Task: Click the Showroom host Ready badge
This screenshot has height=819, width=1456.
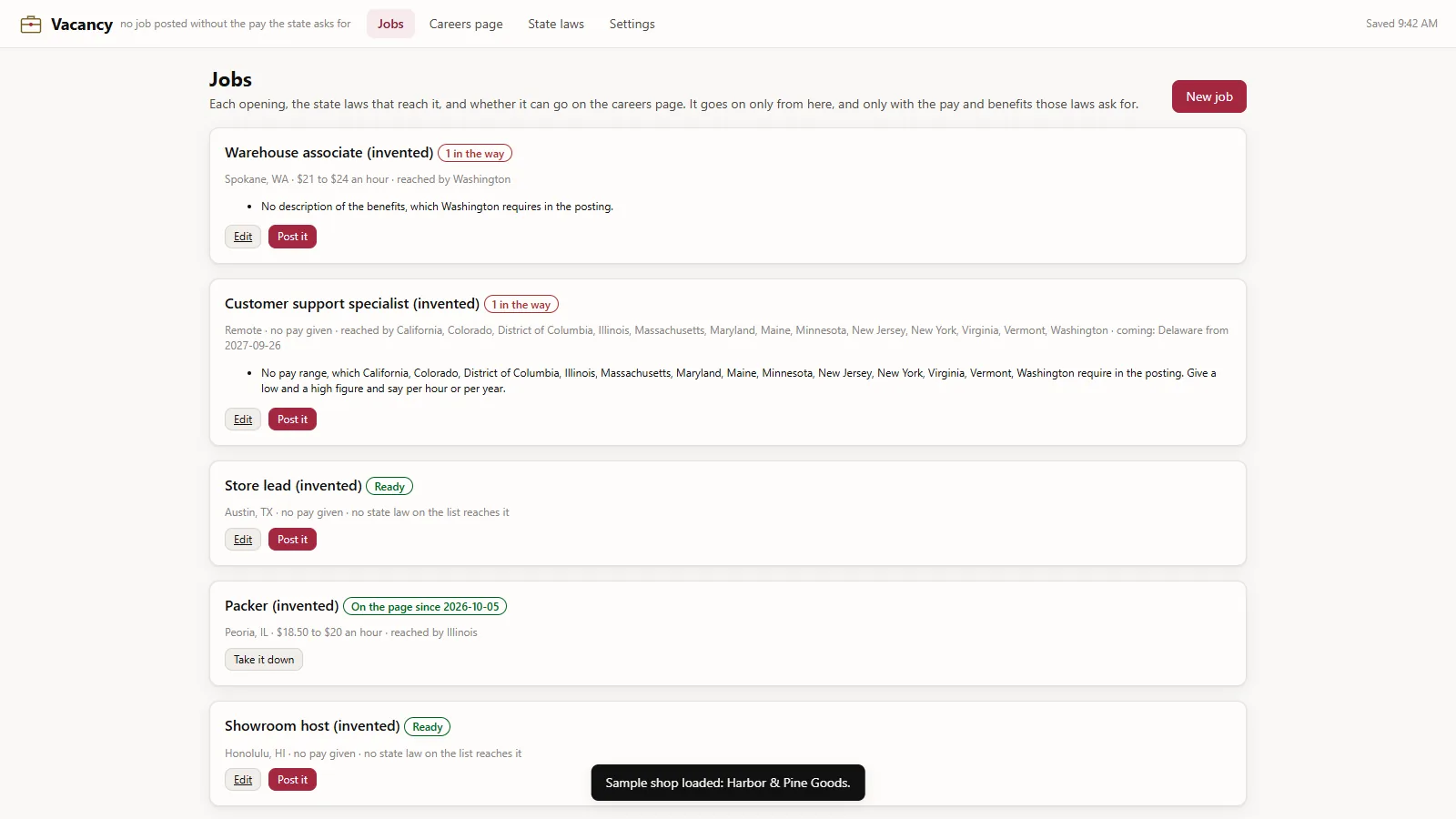Action: 428,727
